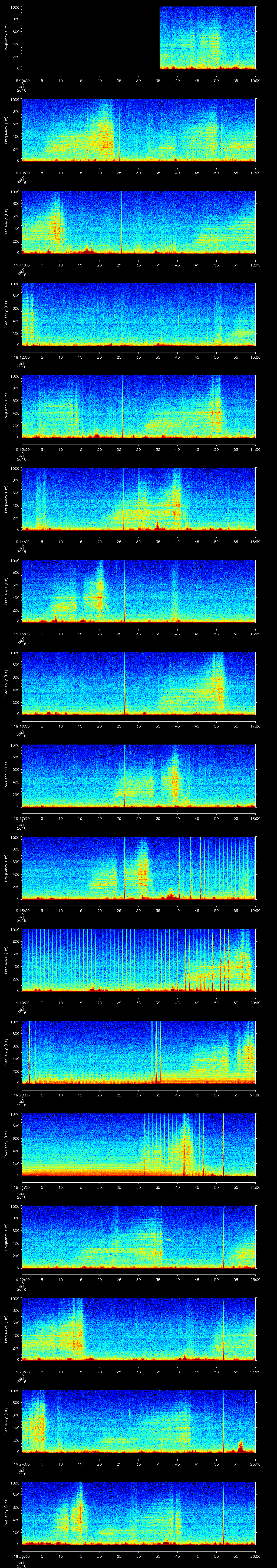The image size is (277, 1568).
Task: Click the 26:00 end-time label
Action: pos(255,1556)
